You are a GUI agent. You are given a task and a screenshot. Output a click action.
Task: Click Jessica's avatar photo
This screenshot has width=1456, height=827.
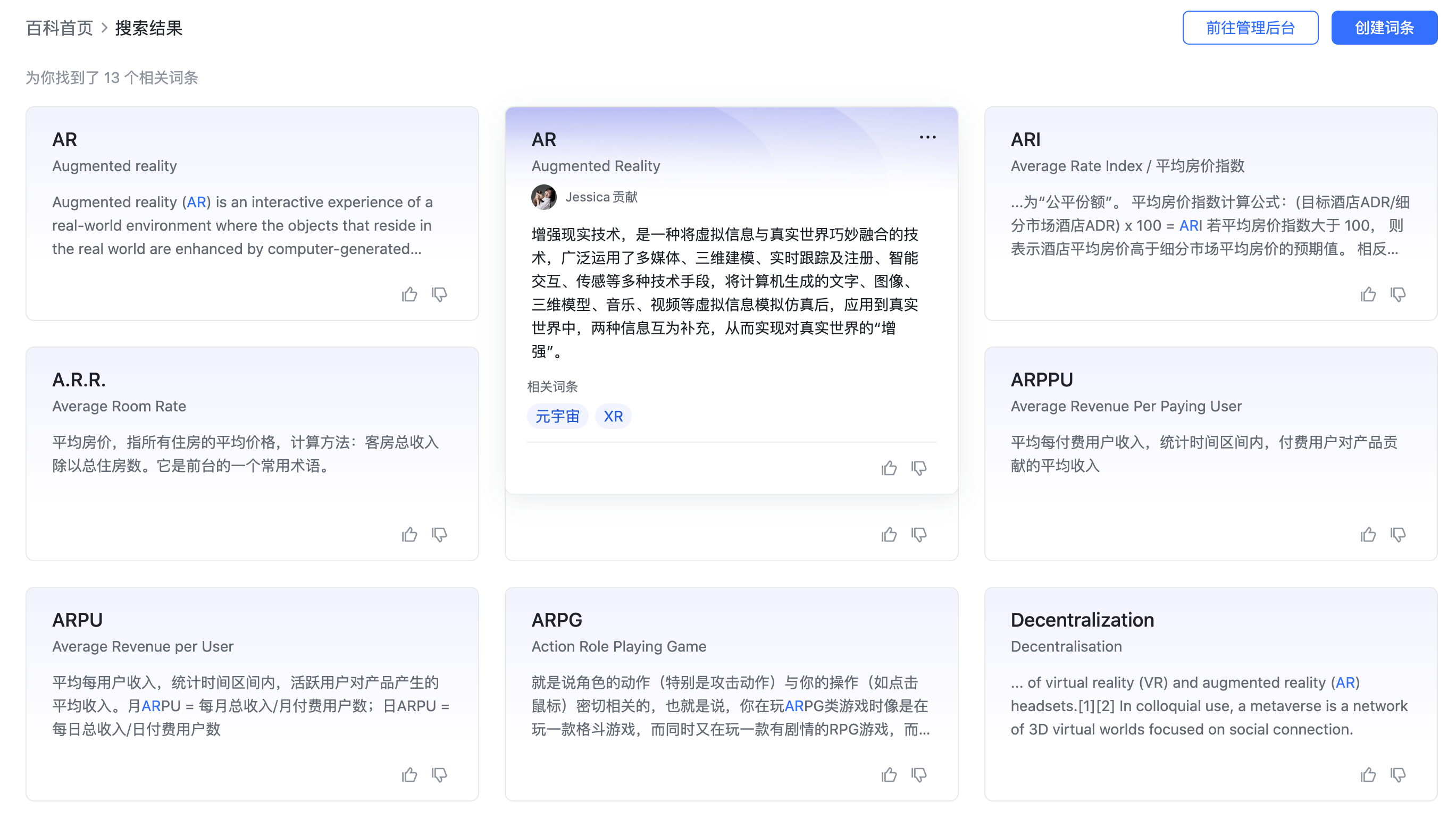pos(543,197)
